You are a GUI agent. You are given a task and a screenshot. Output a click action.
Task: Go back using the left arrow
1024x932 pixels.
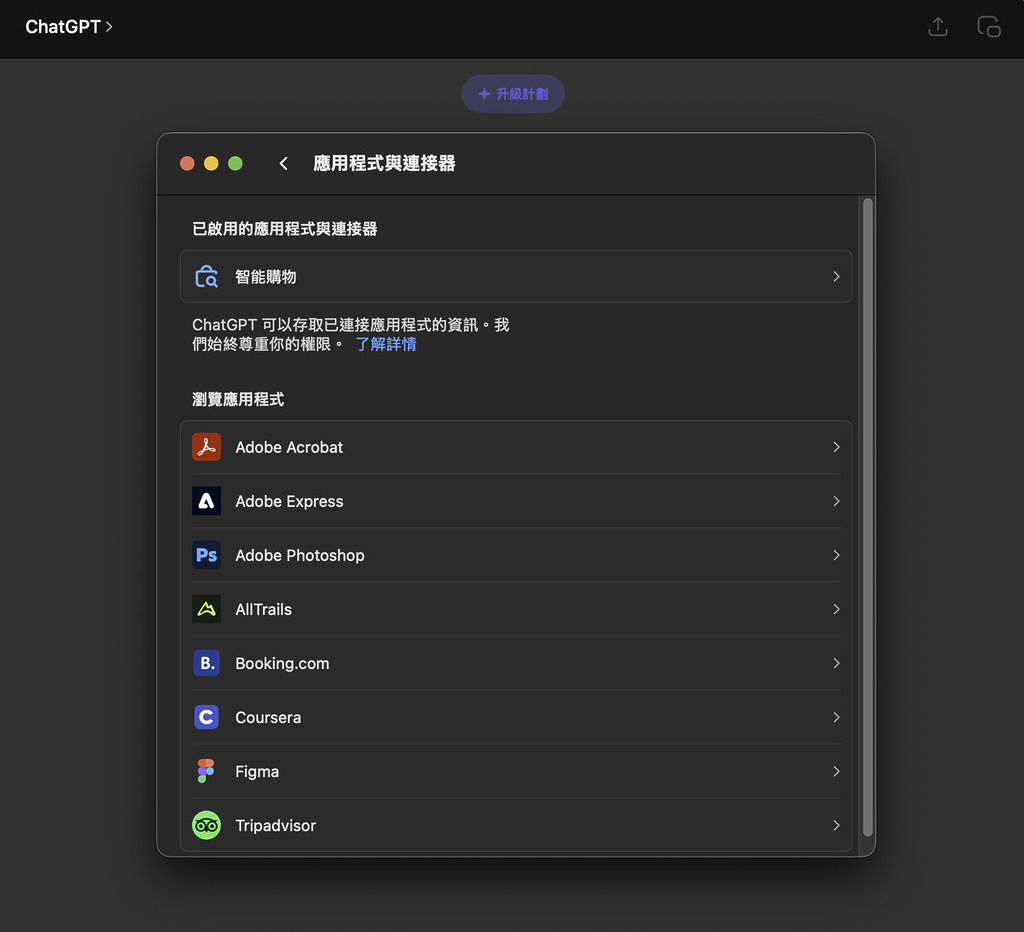click(x=284, y=163)
